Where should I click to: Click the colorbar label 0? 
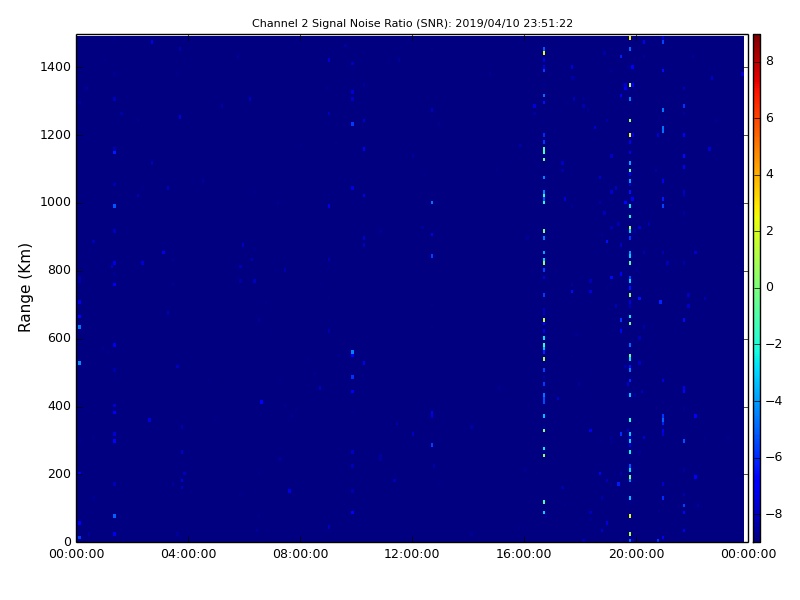[x=770, y=287]
